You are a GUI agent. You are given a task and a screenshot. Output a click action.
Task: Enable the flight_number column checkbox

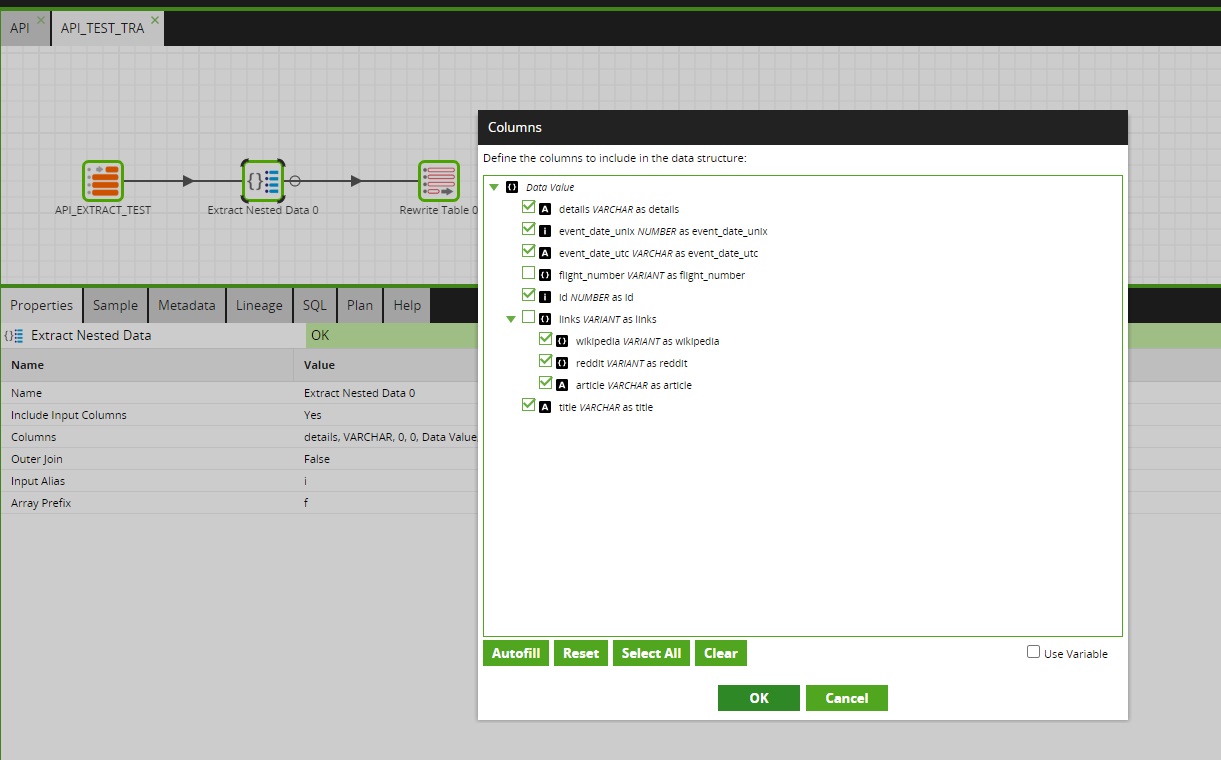528,272
